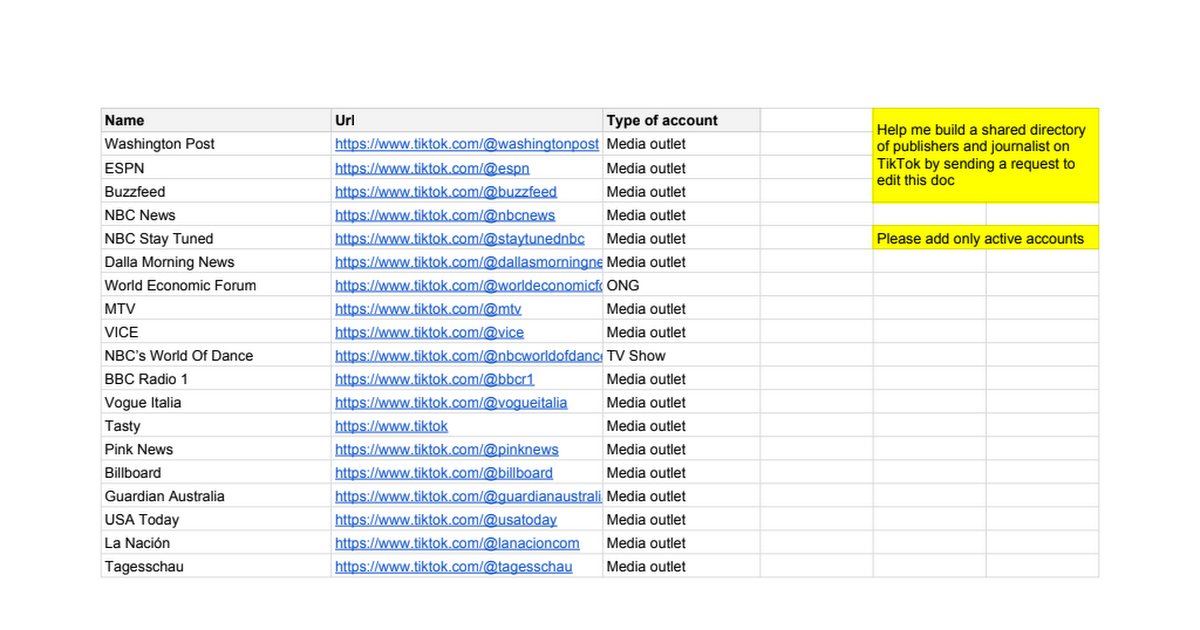Open the tagesschau TikTok link
The height and width of the screenshot is (630, 1200).
coord(454,566)
